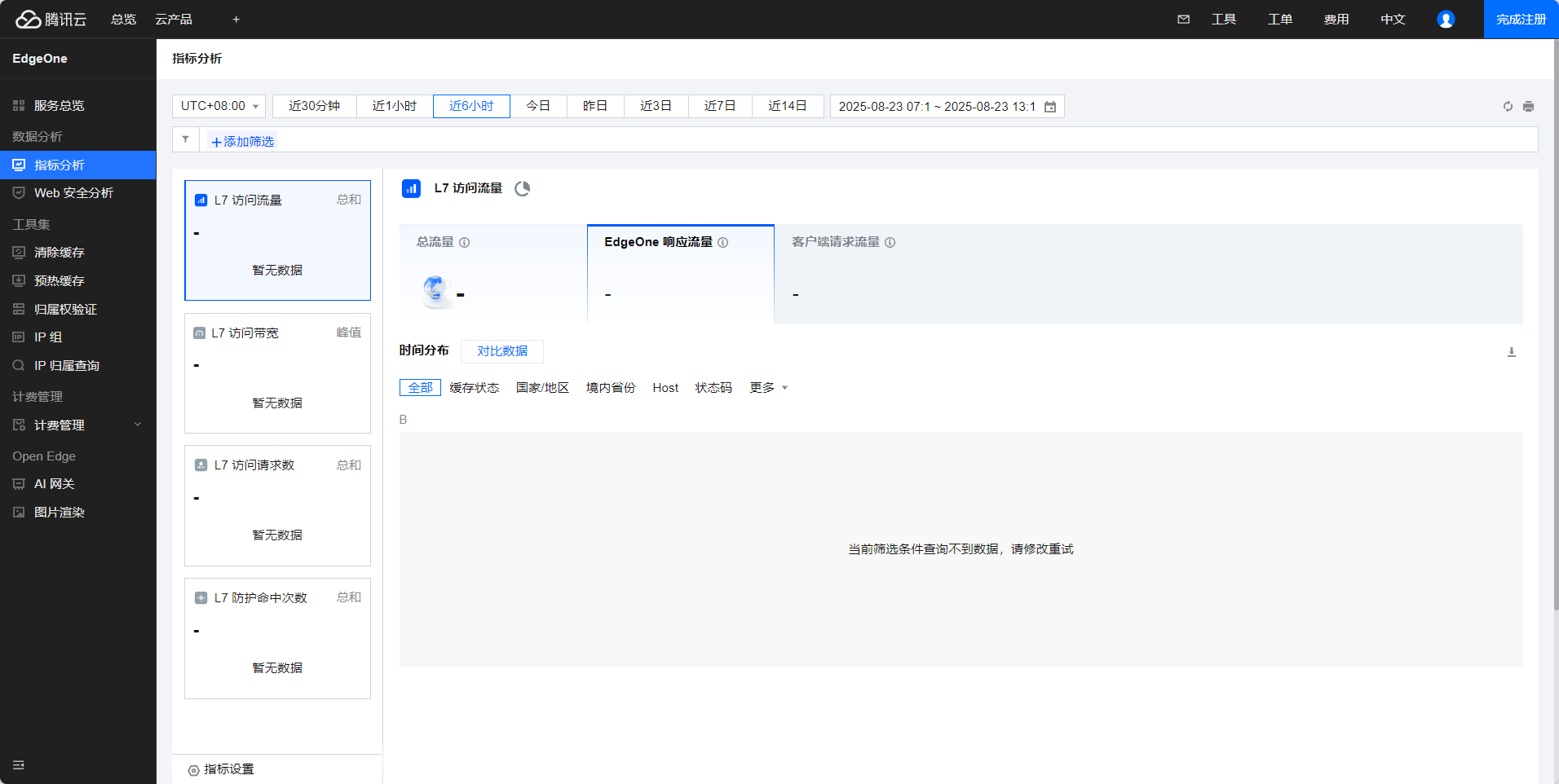The width and height of the screenshot is (1559, 784).
Task: Click the date range input field
Action: pos(947,107)
